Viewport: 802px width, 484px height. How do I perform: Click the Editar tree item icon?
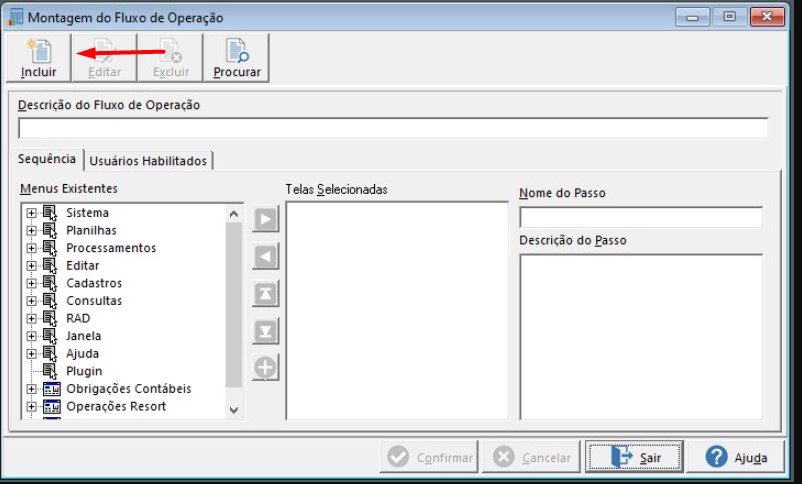[50, 266]
